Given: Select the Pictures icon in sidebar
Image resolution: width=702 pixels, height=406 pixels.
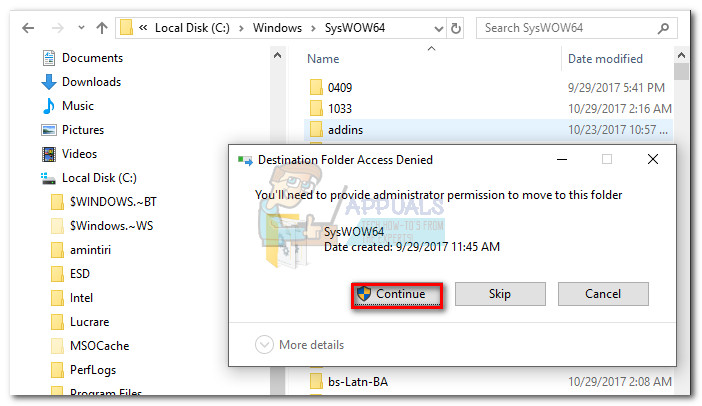Looking at the screenshot, I should pos(49,130).
